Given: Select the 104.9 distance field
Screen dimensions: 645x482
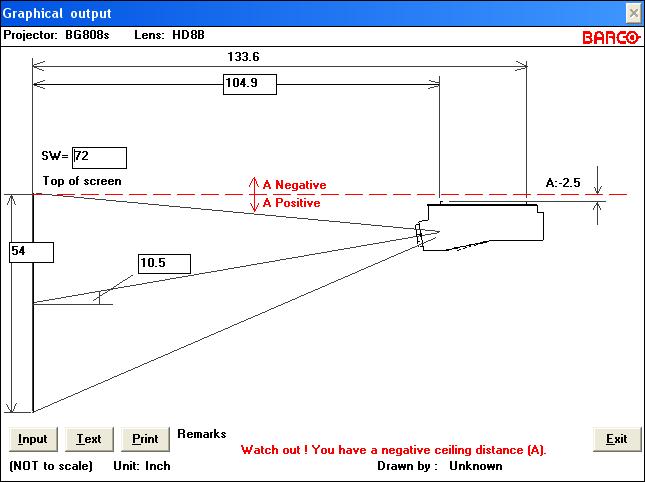Looking at the screenshot, I should (x=250, y=84).
